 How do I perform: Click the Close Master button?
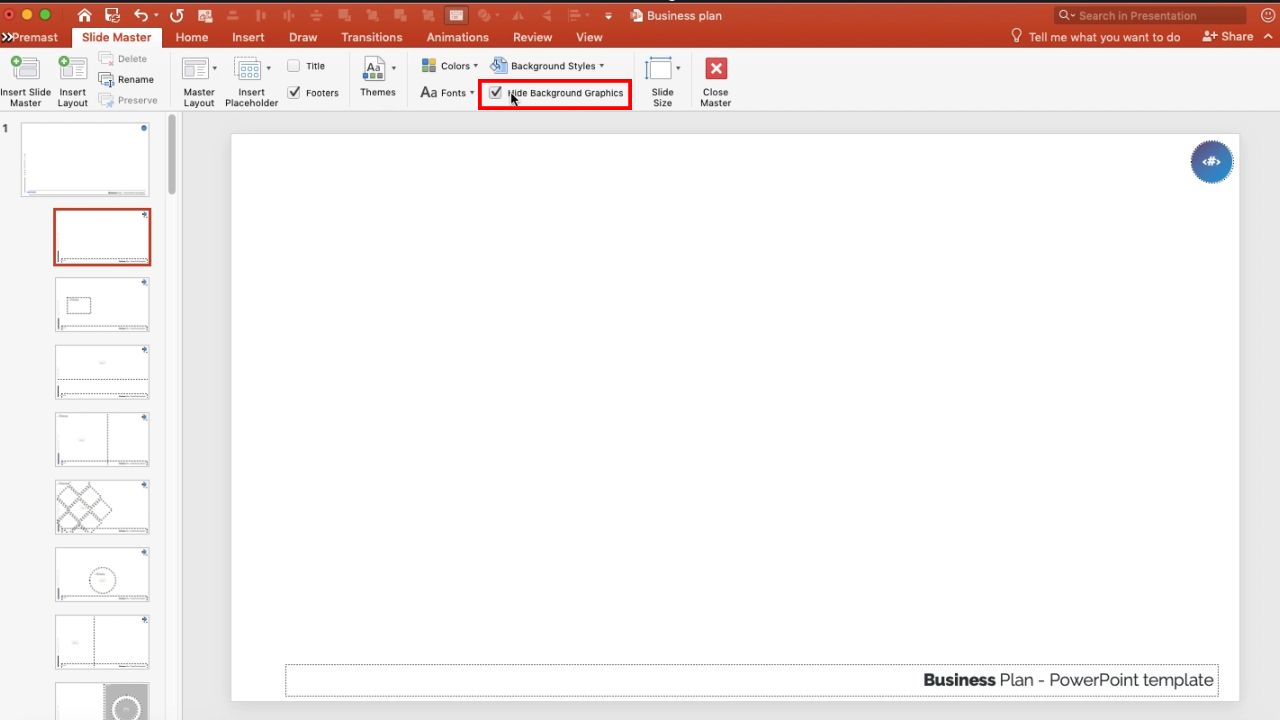715,80
